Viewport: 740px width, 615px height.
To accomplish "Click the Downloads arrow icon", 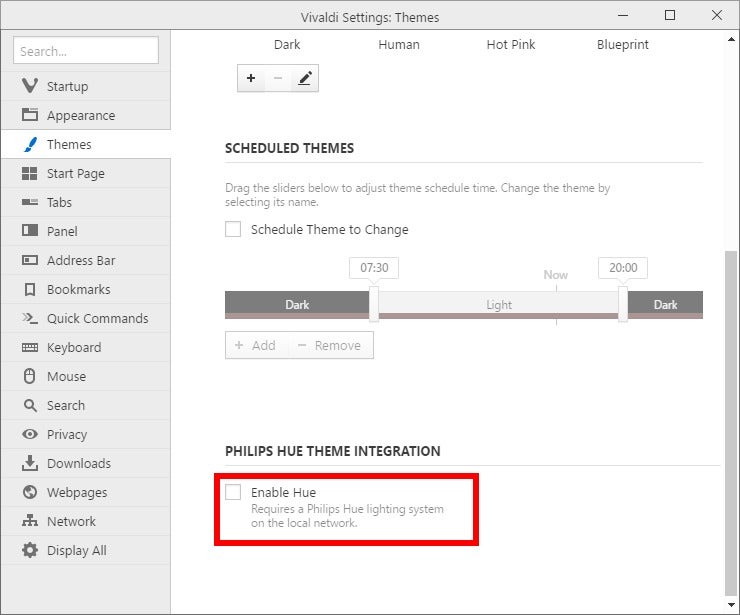I will click(30, 463).
